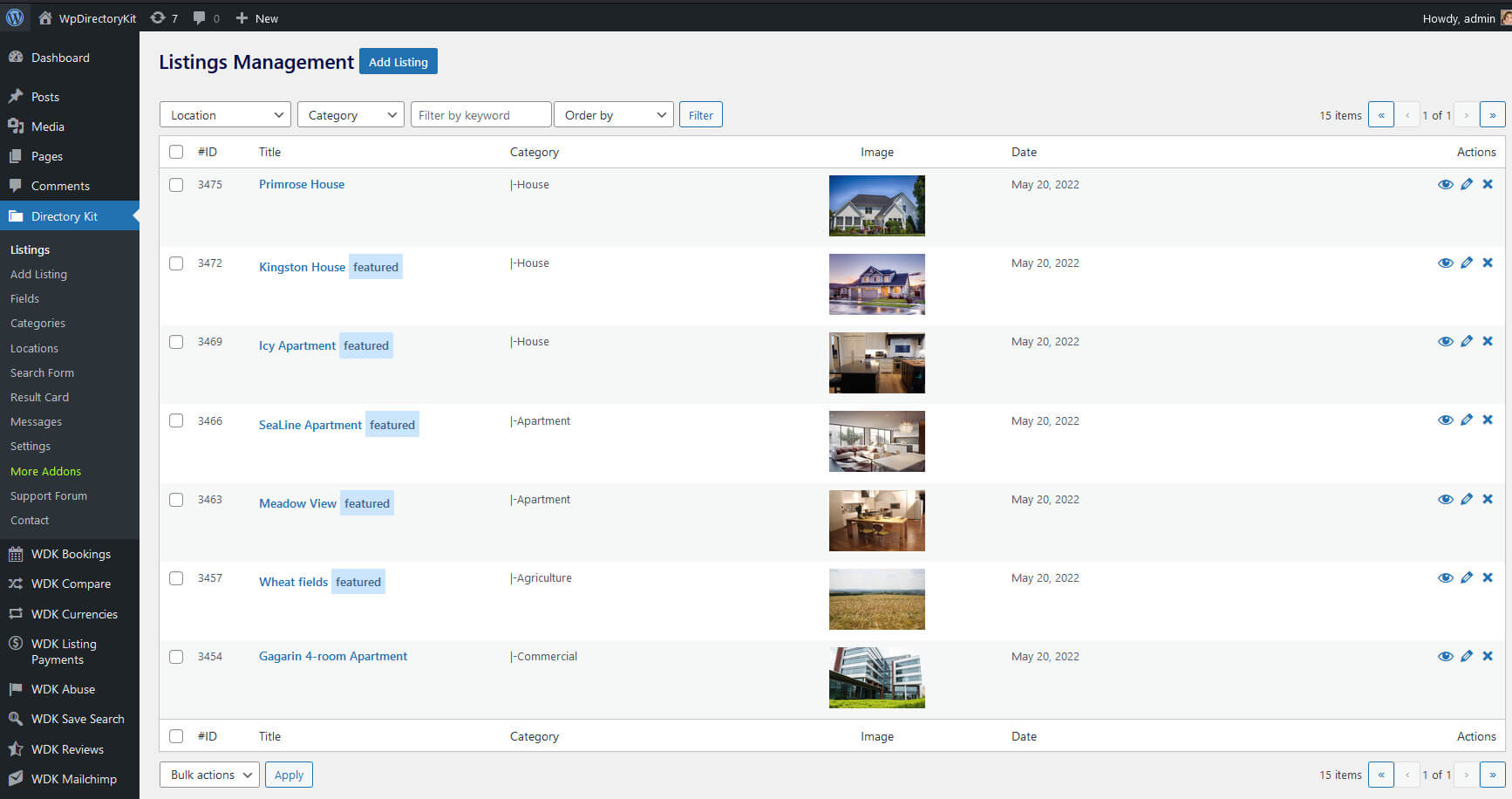Click the Kingston House thumbnail image
Viewport: 1512px width, 799px height.
click(876, 284)
